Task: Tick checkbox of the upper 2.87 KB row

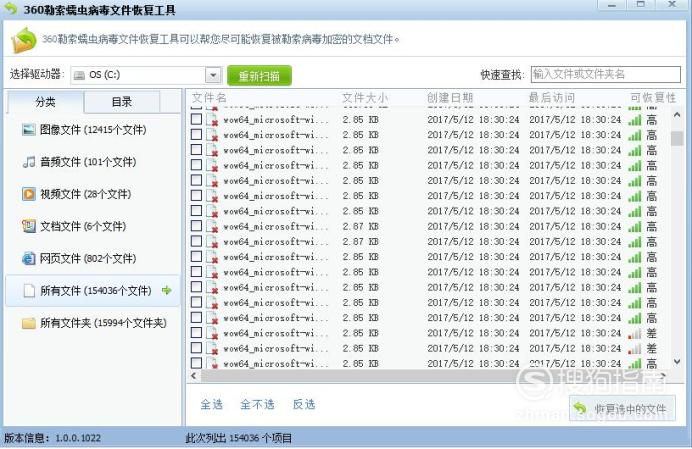Action: (196, 226)
